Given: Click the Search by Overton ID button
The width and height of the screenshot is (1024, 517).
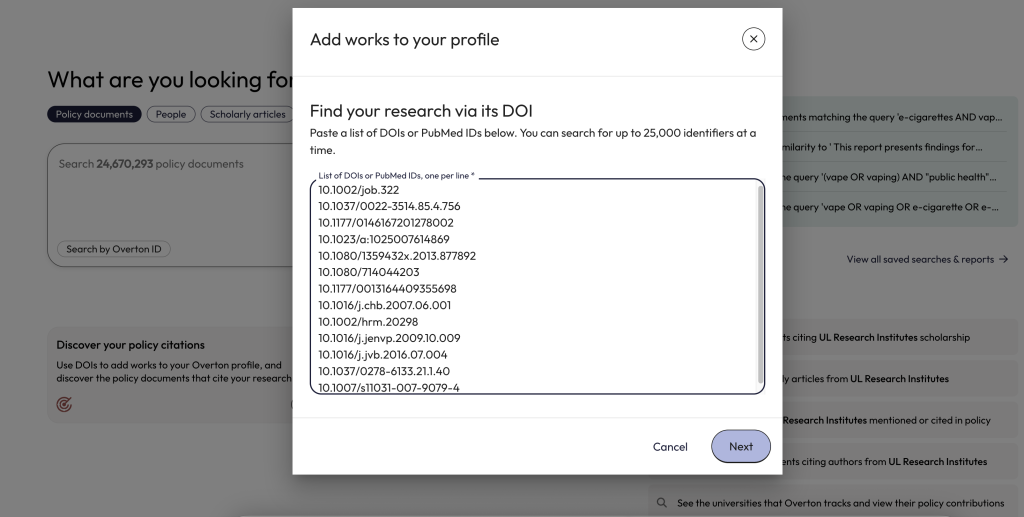Looking at the screenshot, I should click(113, 249).
